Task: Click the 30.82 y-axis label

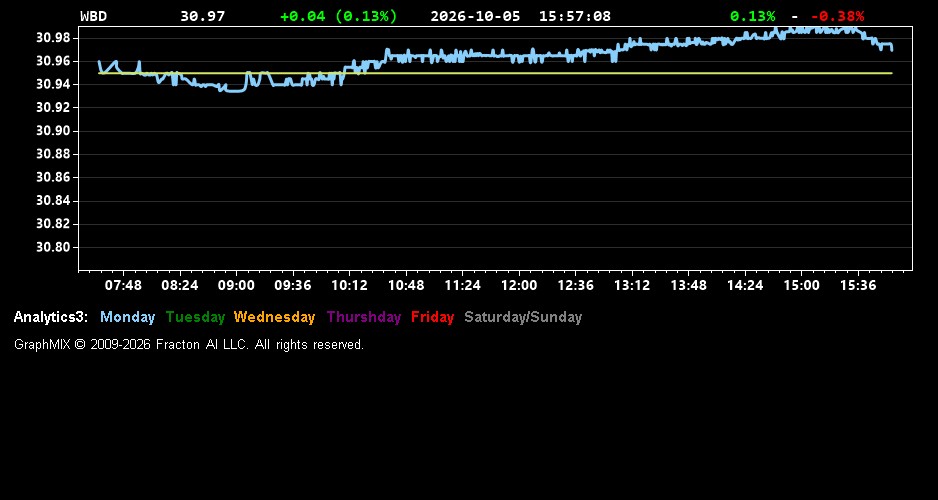Action: click(53, 224)
